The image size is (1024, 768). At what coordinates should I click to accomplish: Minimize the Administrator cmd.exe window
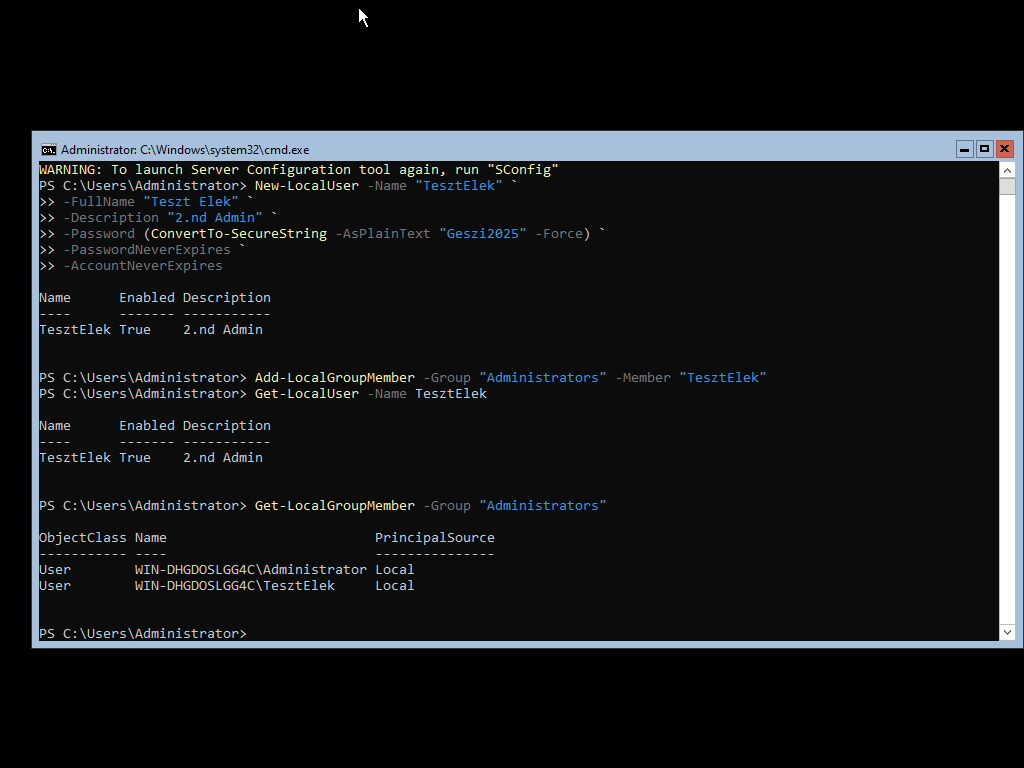[x=964, y=149]
